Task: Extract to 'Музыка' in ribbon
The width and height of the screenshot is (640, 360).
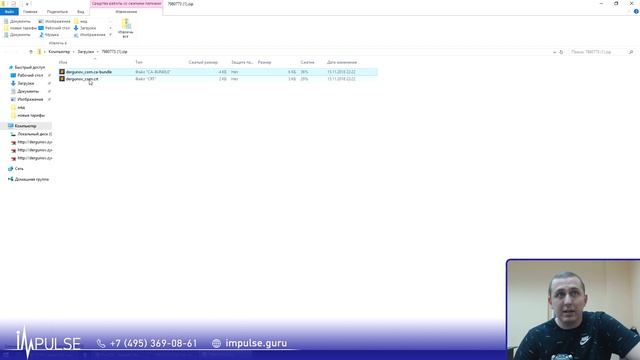Action: point(49,35)
